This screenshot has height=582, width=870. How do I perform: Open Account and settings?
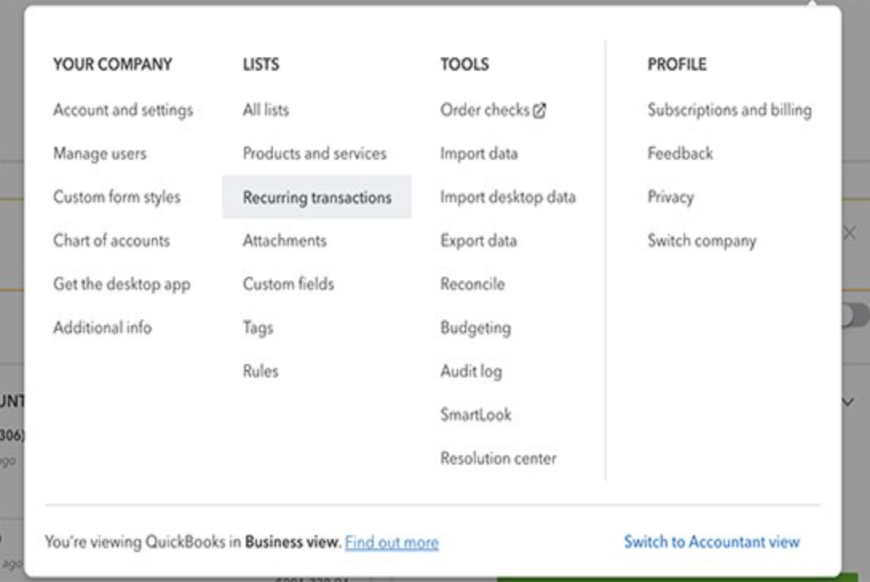point(123,110)
